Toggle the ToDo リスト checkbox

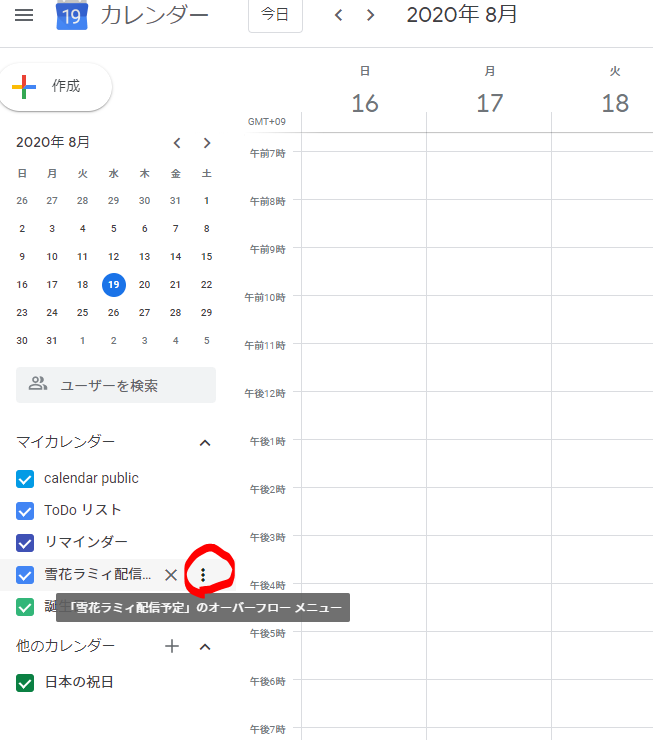25,511
